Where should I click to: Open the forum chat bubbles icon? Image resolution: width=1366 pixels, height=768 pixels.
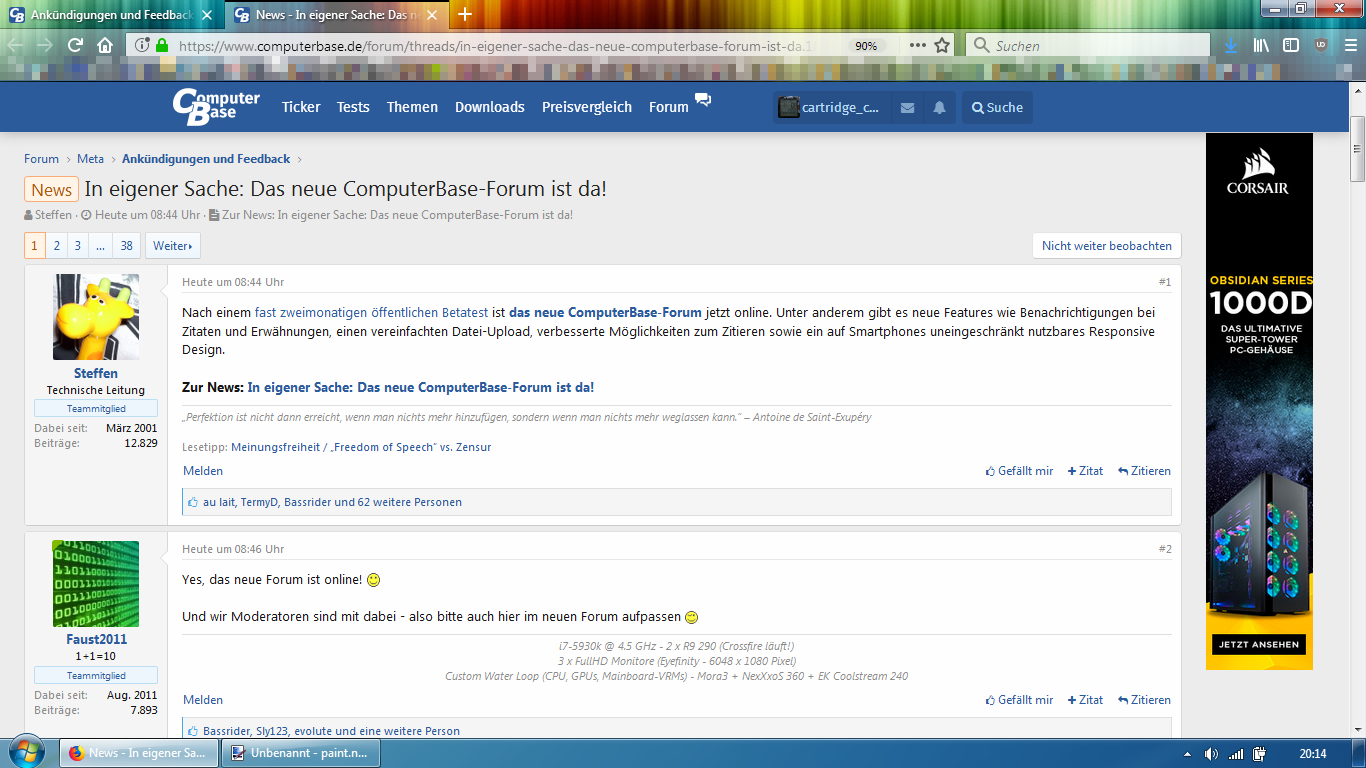[x=703, y=100]
